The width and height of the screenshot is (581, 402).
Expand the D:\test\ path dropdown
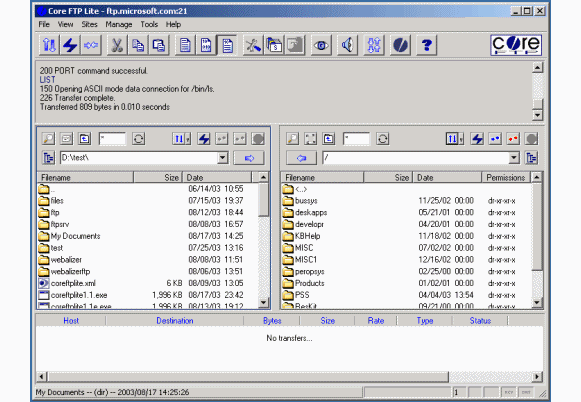point(222,158)
